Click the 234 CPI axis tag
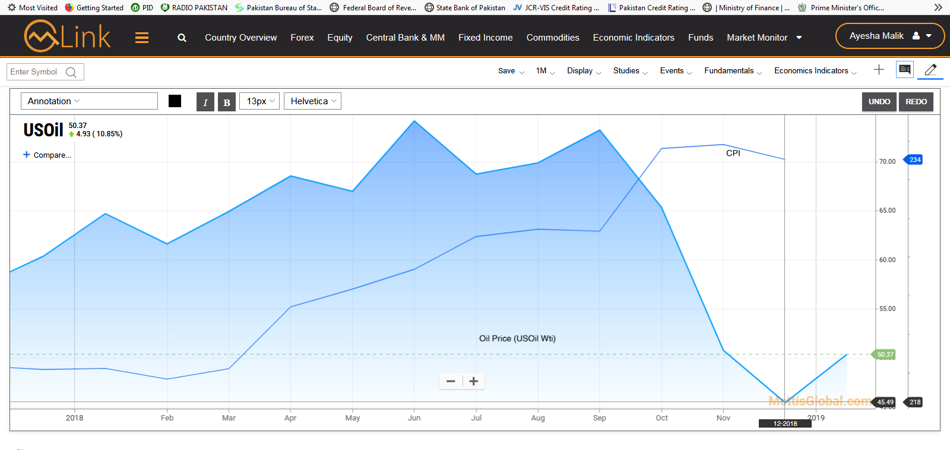 click(x=914, y=160)
